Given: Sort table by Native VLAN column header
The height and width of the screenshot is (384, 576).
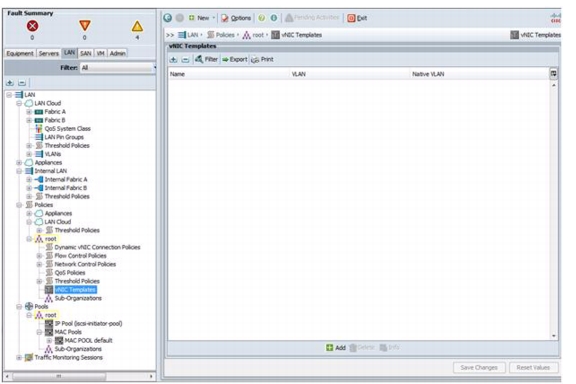Looking at the screenshot, I should point(479,74).
